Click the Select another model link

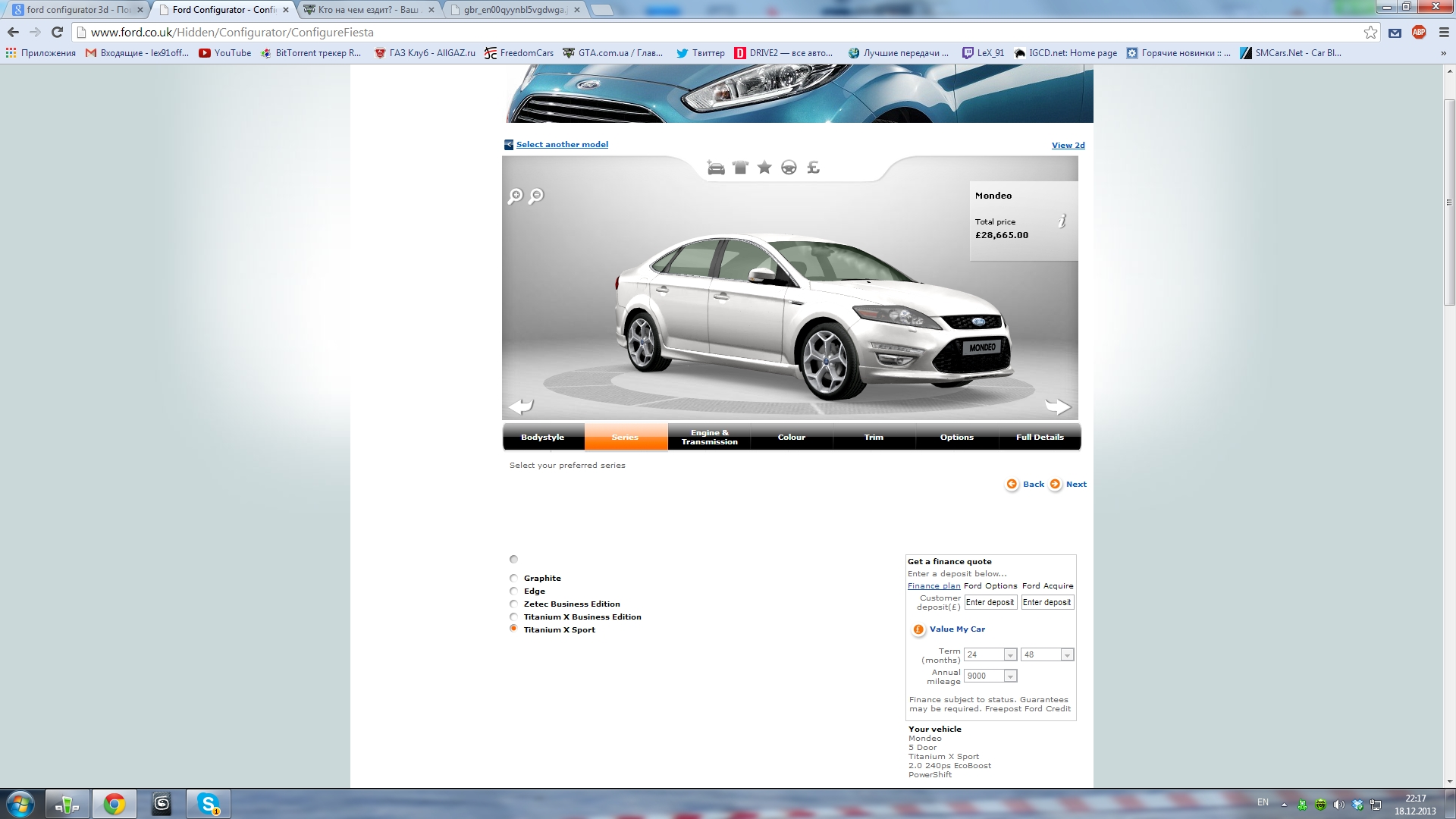[x=562, y=145]
